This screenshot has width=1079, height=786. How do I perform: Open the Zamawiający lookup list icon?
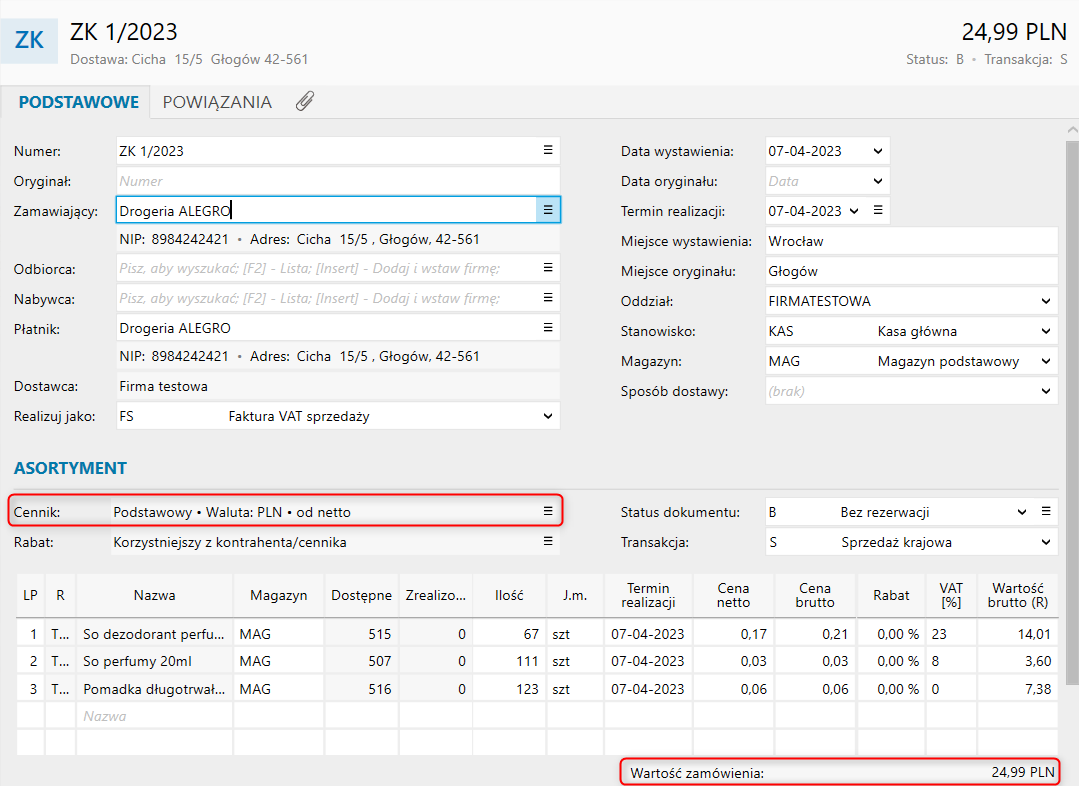coord(547,210)
